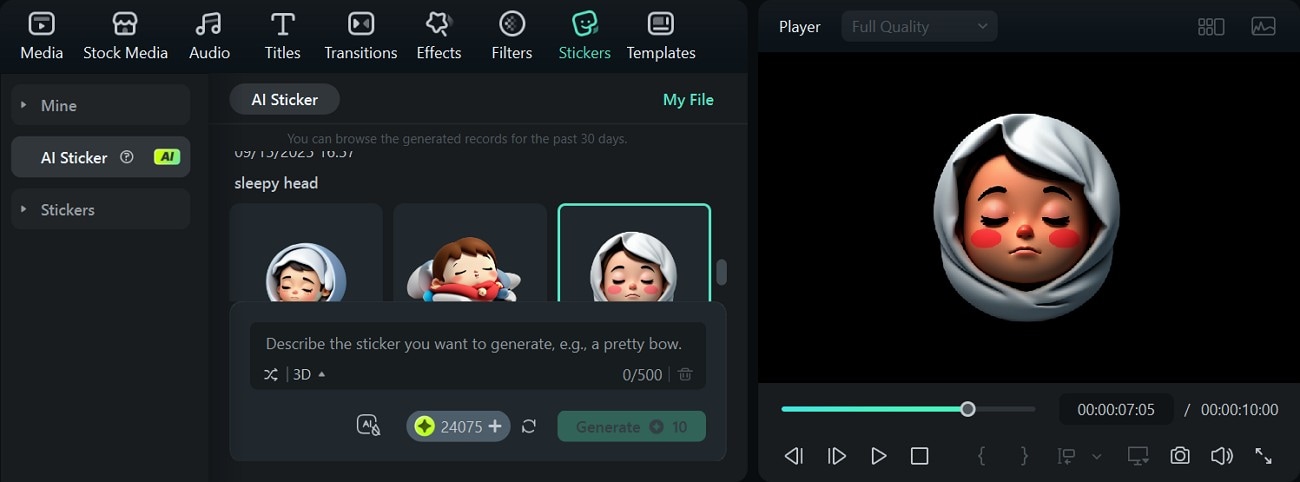
Task: Click the player layout grid icon
Action: pos(1211,27)
